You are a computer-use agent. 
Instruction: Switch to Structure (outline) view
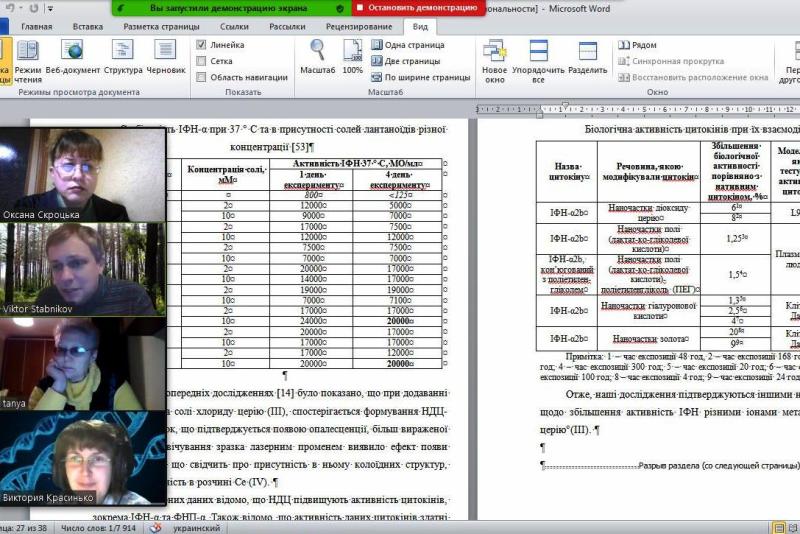pyautogui.click(x=123, y=57)
